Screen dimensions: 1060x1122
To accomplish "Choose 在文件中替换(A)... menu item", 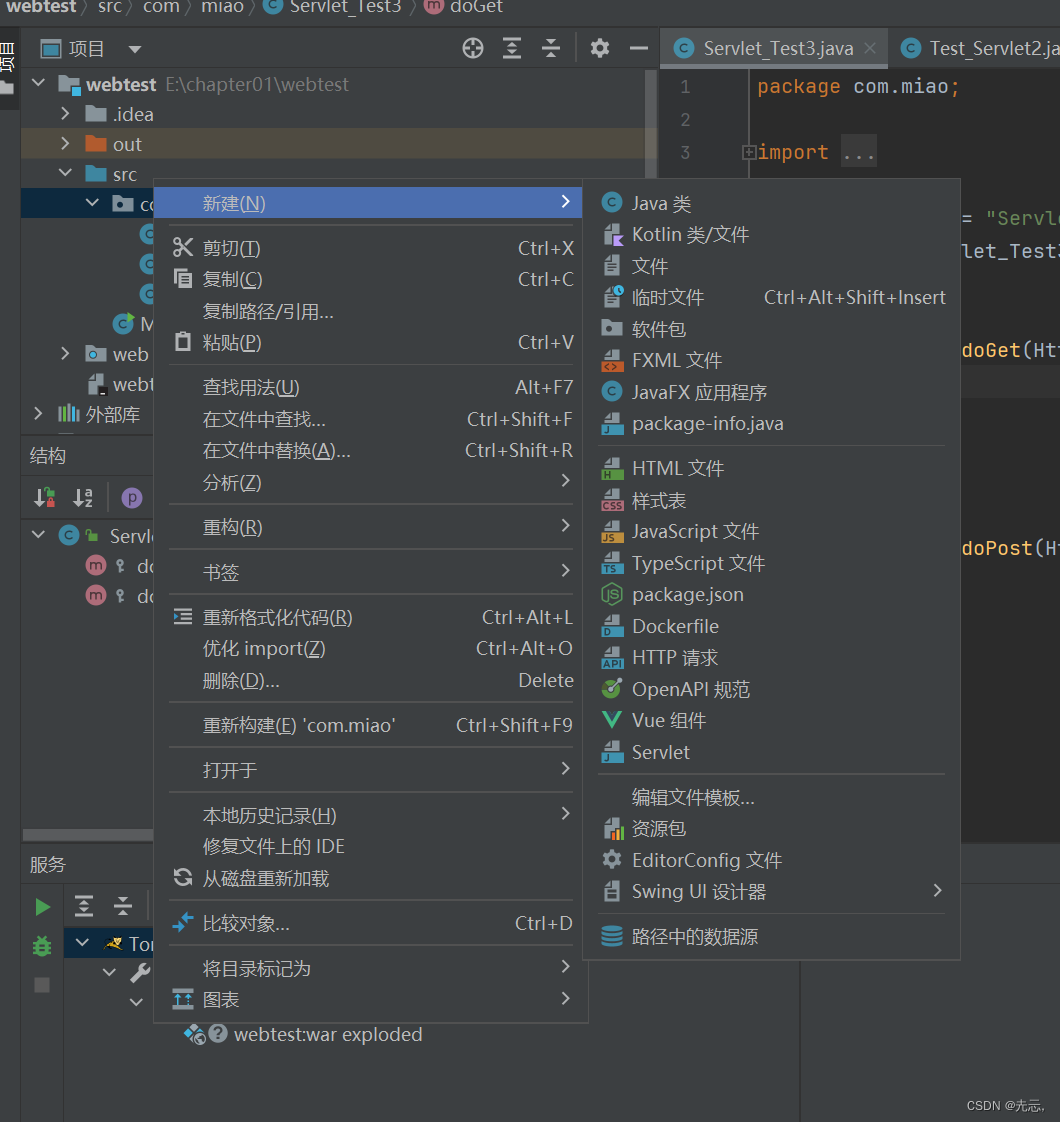I will point(371,451).
